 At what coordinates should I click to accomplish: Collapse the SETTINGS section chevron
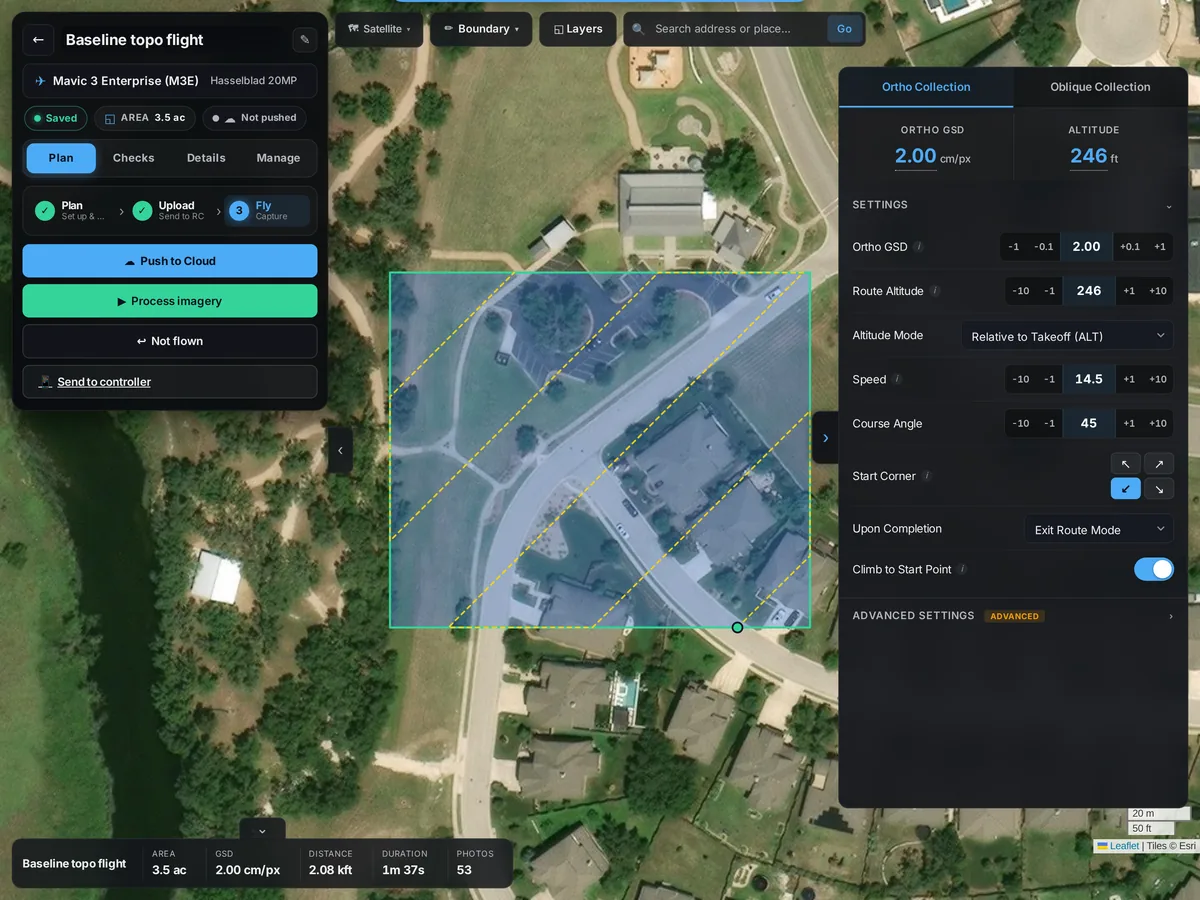(1169, 206)
